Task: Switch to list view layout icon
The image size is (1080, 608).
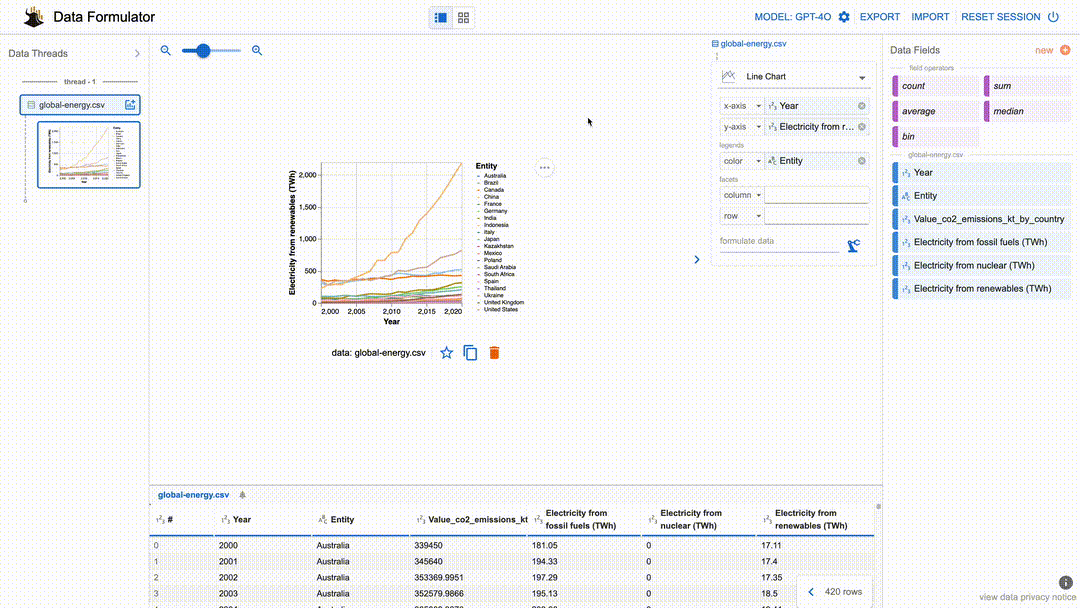Action: pos(441,17)
